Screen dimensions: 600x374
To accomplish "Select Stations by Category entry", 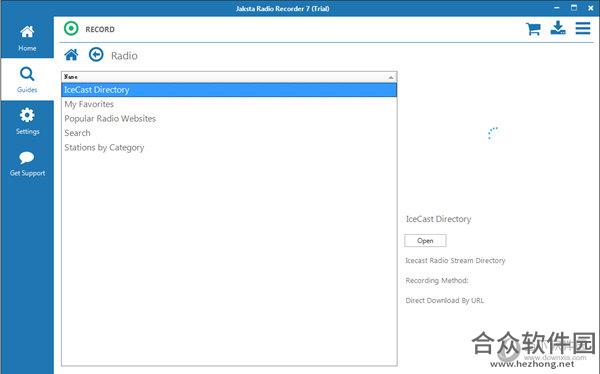I will coord(229,147).
